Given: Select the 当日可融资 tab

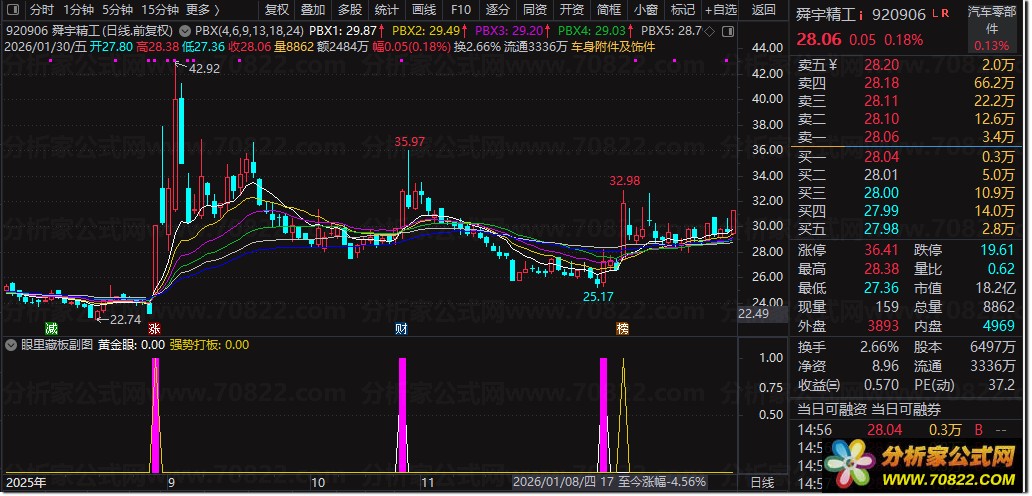Looking at the screenshot, I should pos(831,410).
